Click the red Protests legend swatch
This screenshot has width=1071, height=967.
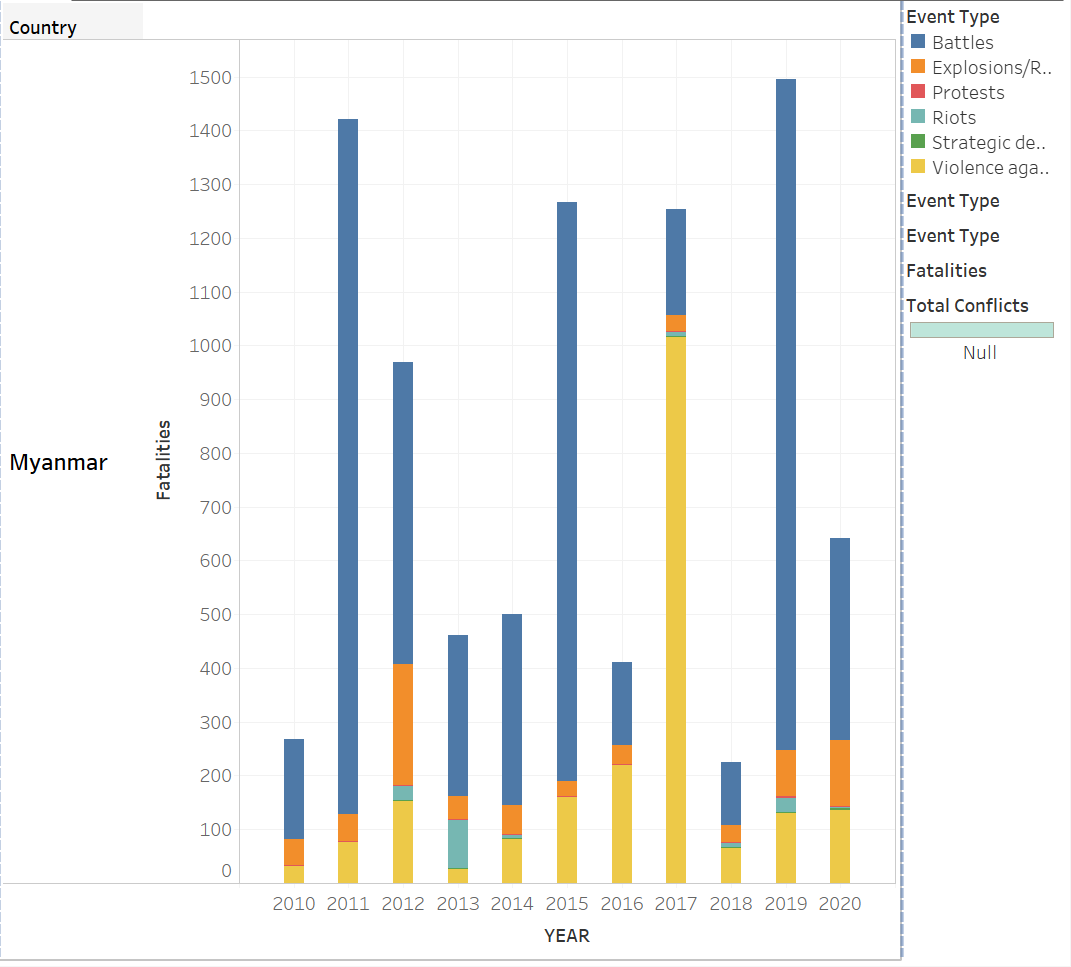(918, 92)
